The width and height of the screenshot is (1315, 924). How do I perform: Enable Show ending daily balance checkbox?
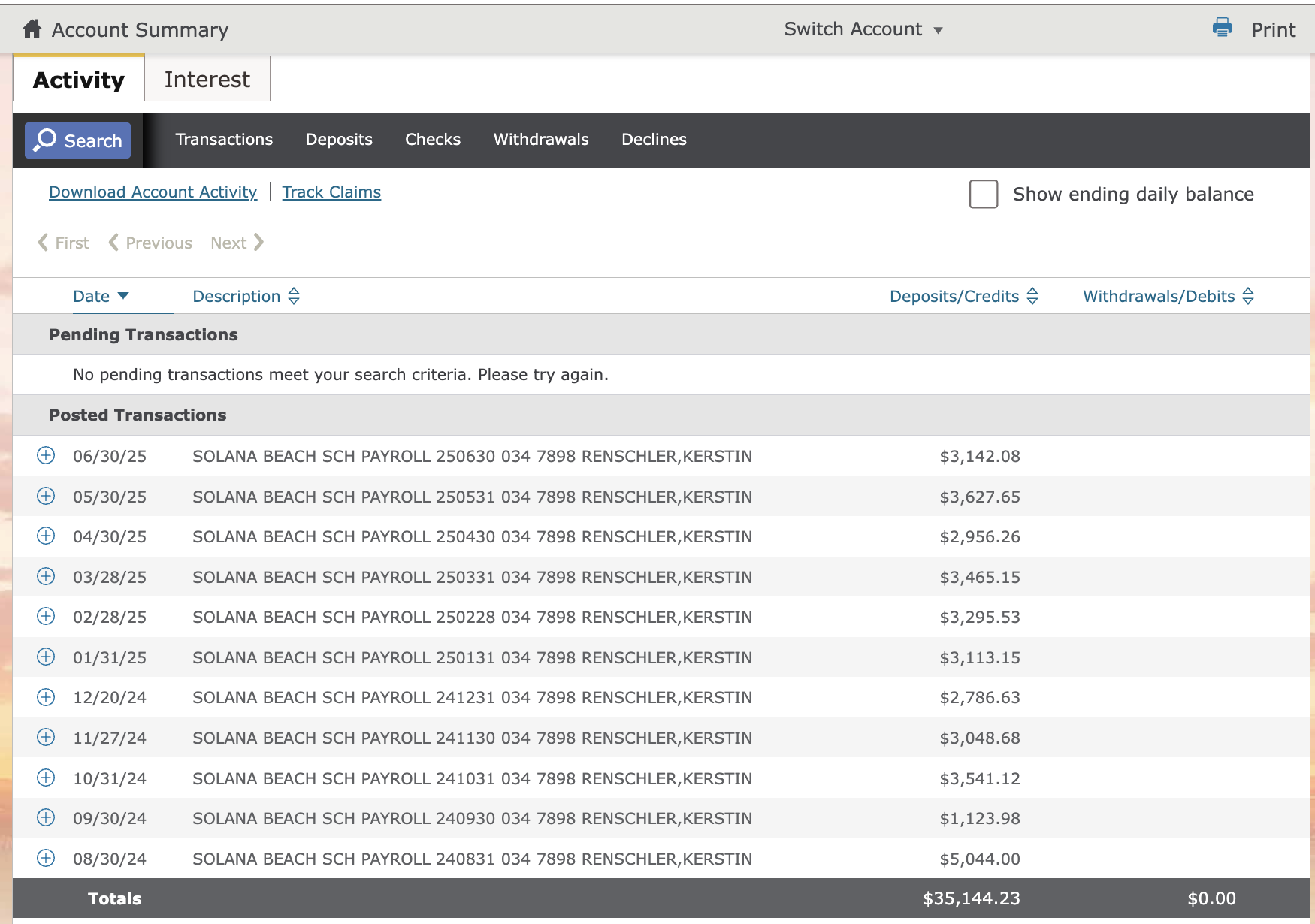[983, 194]
